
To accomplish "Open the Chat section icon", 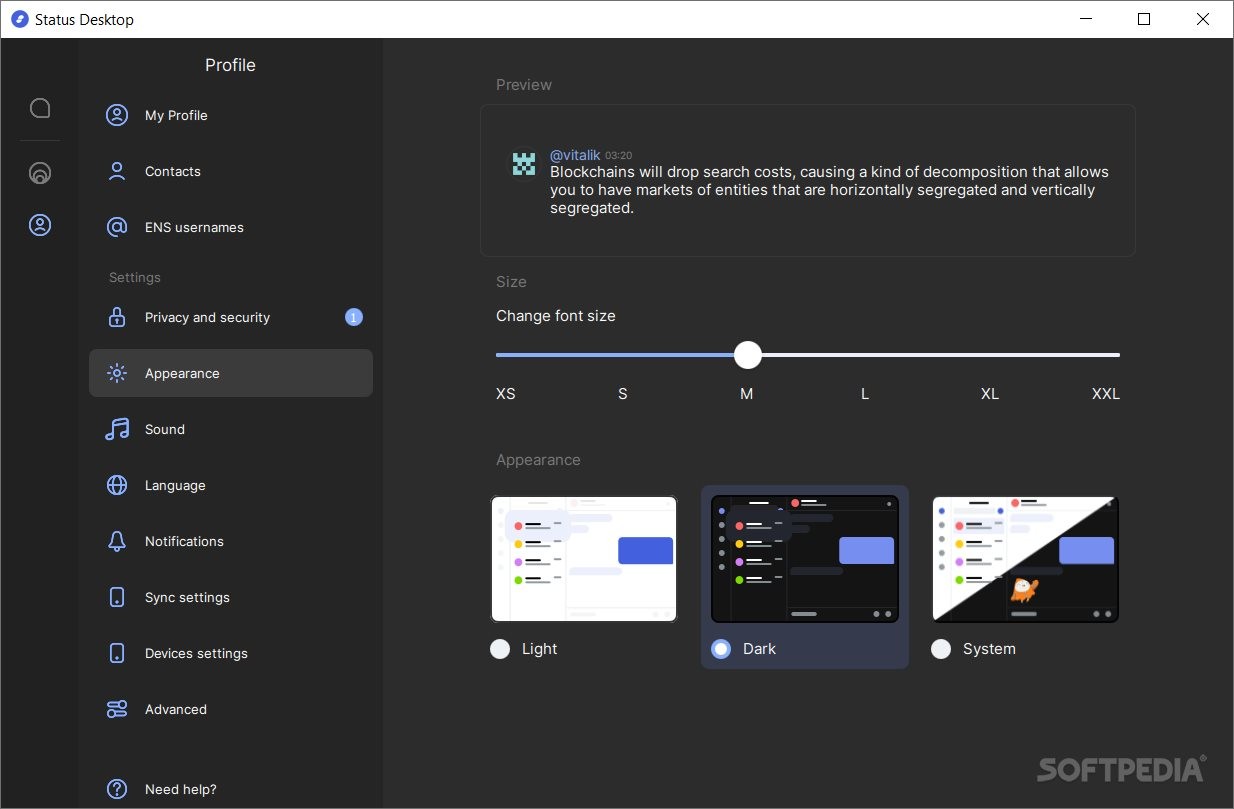I will [40, 108].
